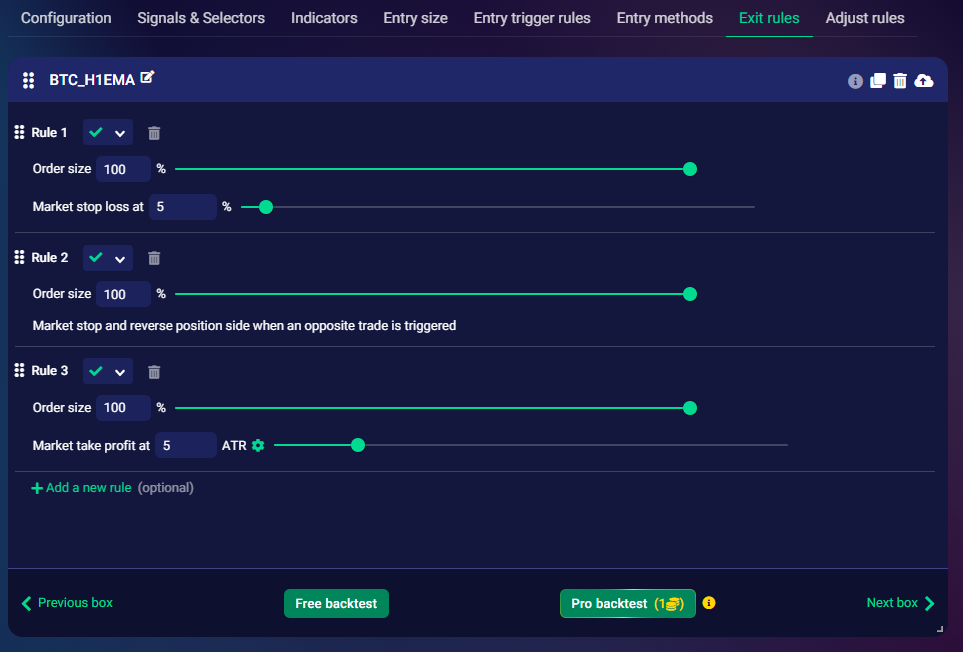This screenshot has width=963, height=652.
Task: Toggle the Rule 2 enabled checkmark
Action: (x=96, y=257)
